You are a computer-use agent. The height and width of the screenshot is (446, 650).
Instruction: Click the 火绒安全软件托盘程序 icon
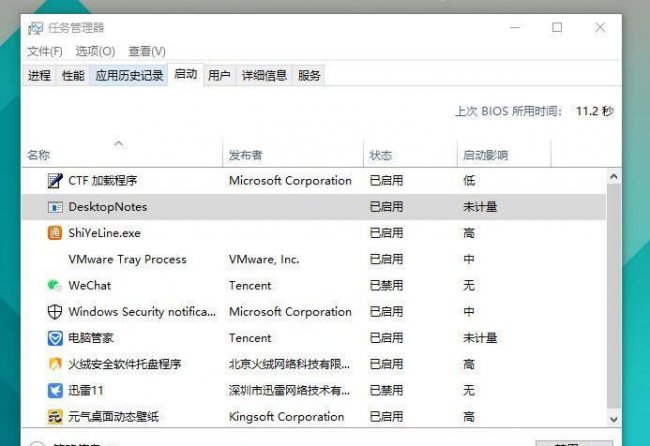coord(55,364)
